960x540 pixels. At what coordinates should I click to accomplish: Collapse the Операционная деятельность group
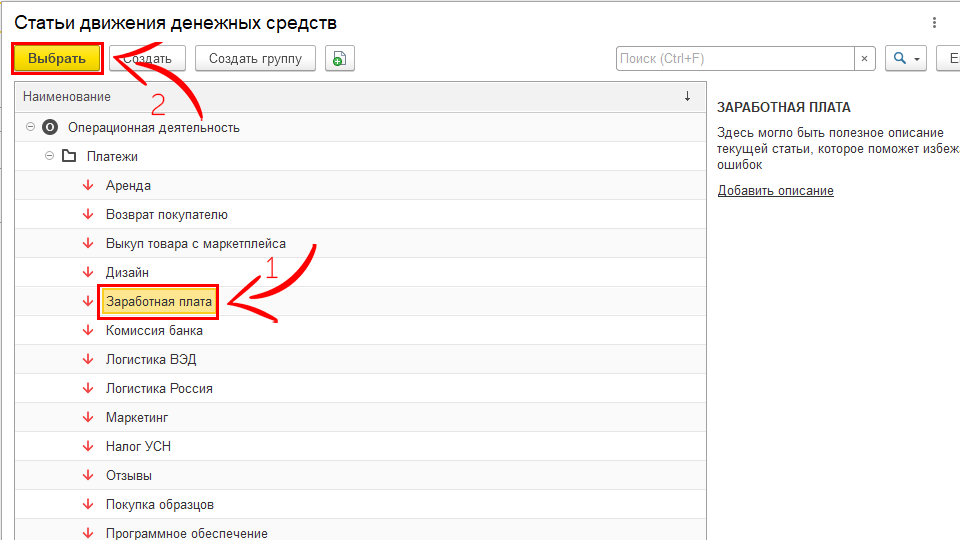tap(30, 128)
